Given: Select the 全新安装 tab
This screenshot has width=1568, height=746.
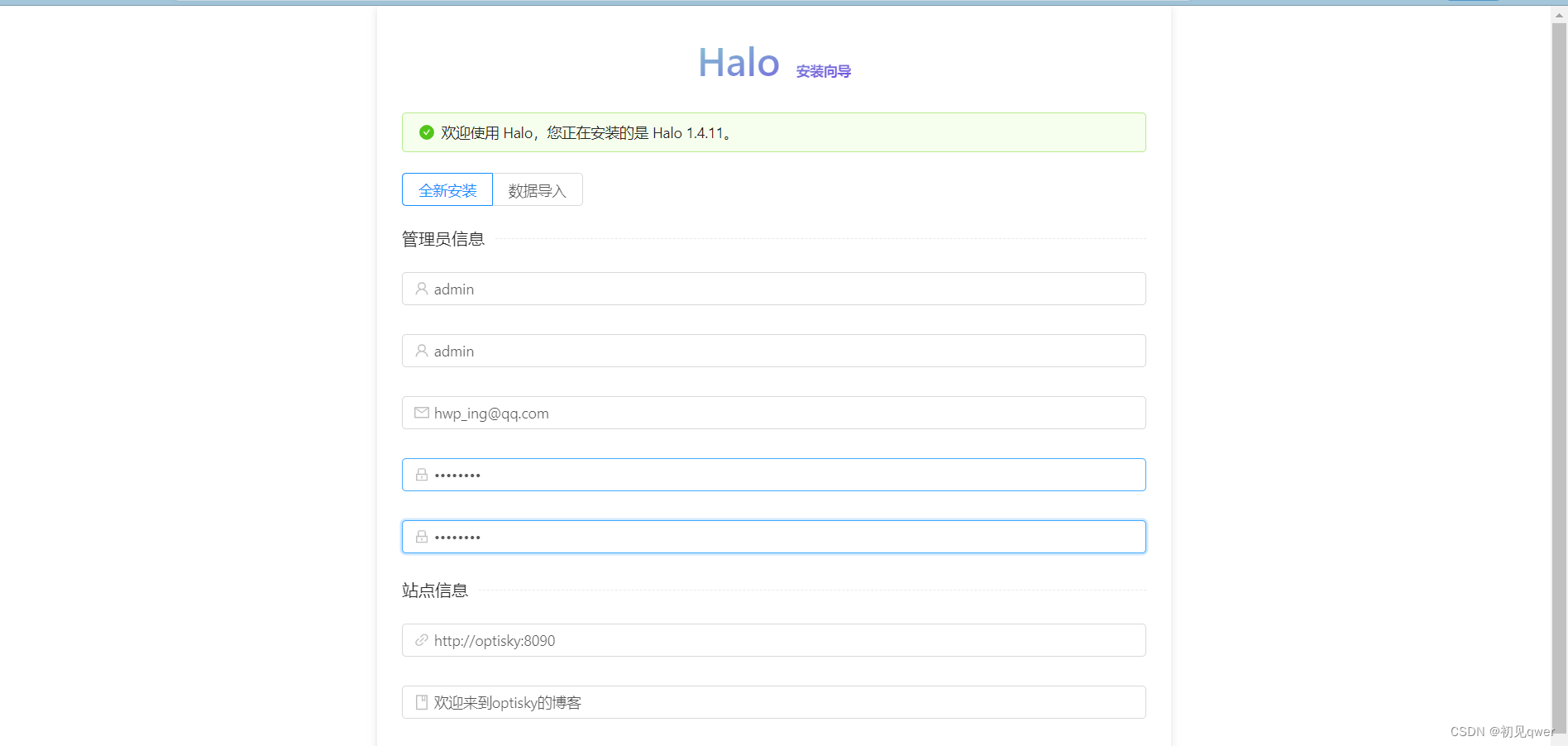Looking at the screenshot, I should [x=447, y=189].
